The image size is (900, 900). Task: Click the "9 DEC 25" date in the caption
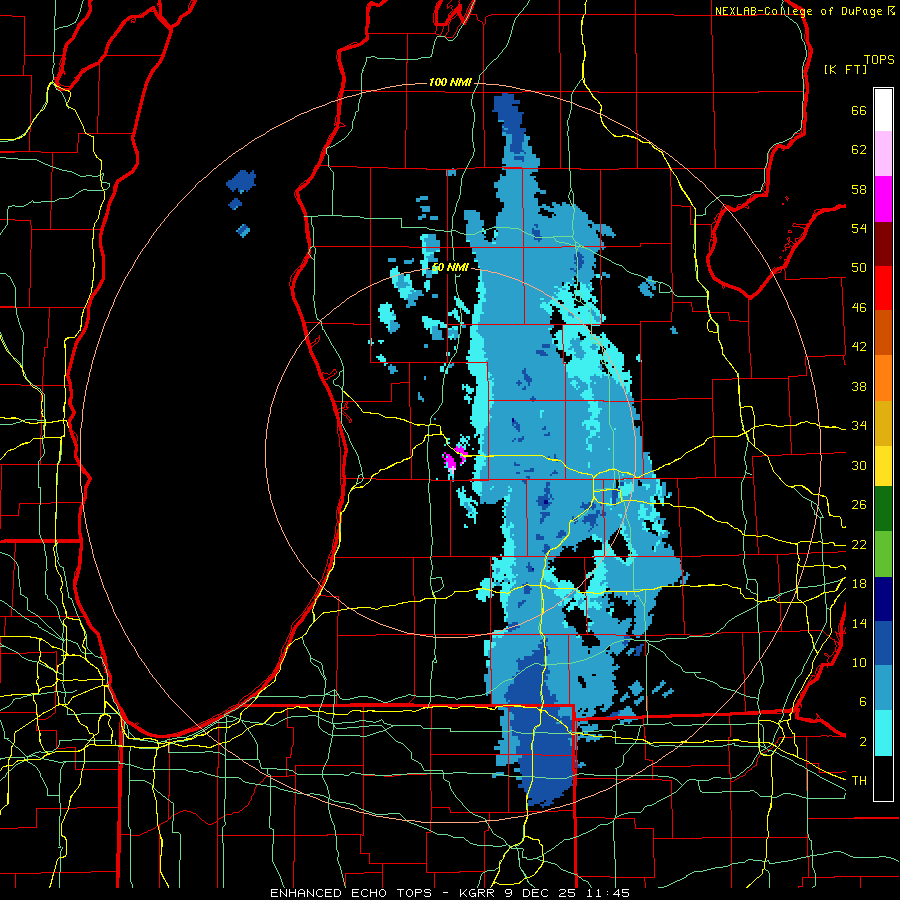pyautogui.click(x=542, y=893)
